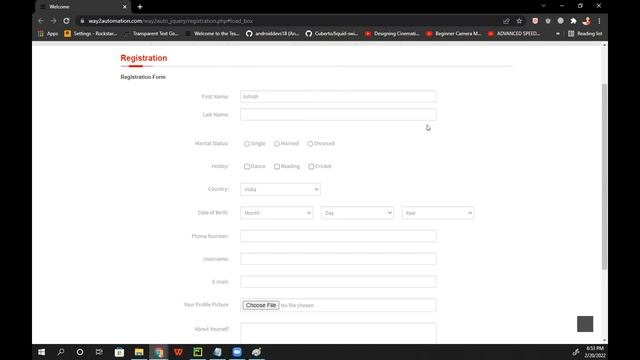Click the Choose File button

point(261,305)
